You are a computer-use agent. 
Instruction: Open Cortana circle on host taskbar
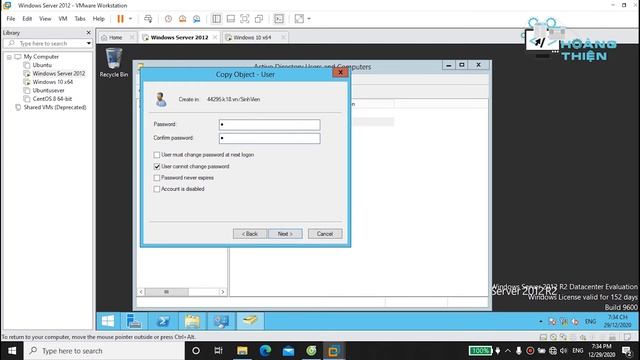[196, 351]
